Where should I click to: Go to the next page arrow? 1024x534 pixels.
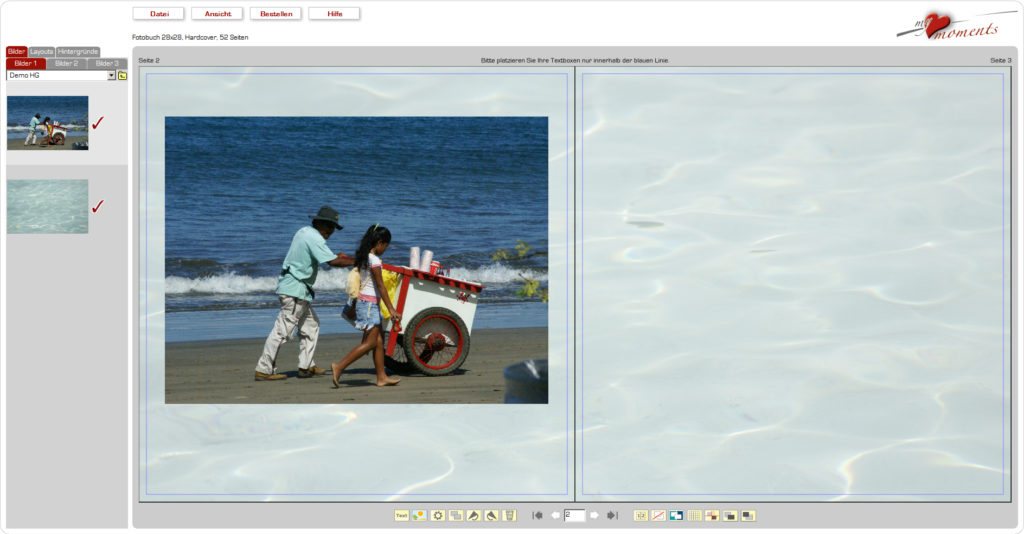point(594,516)
